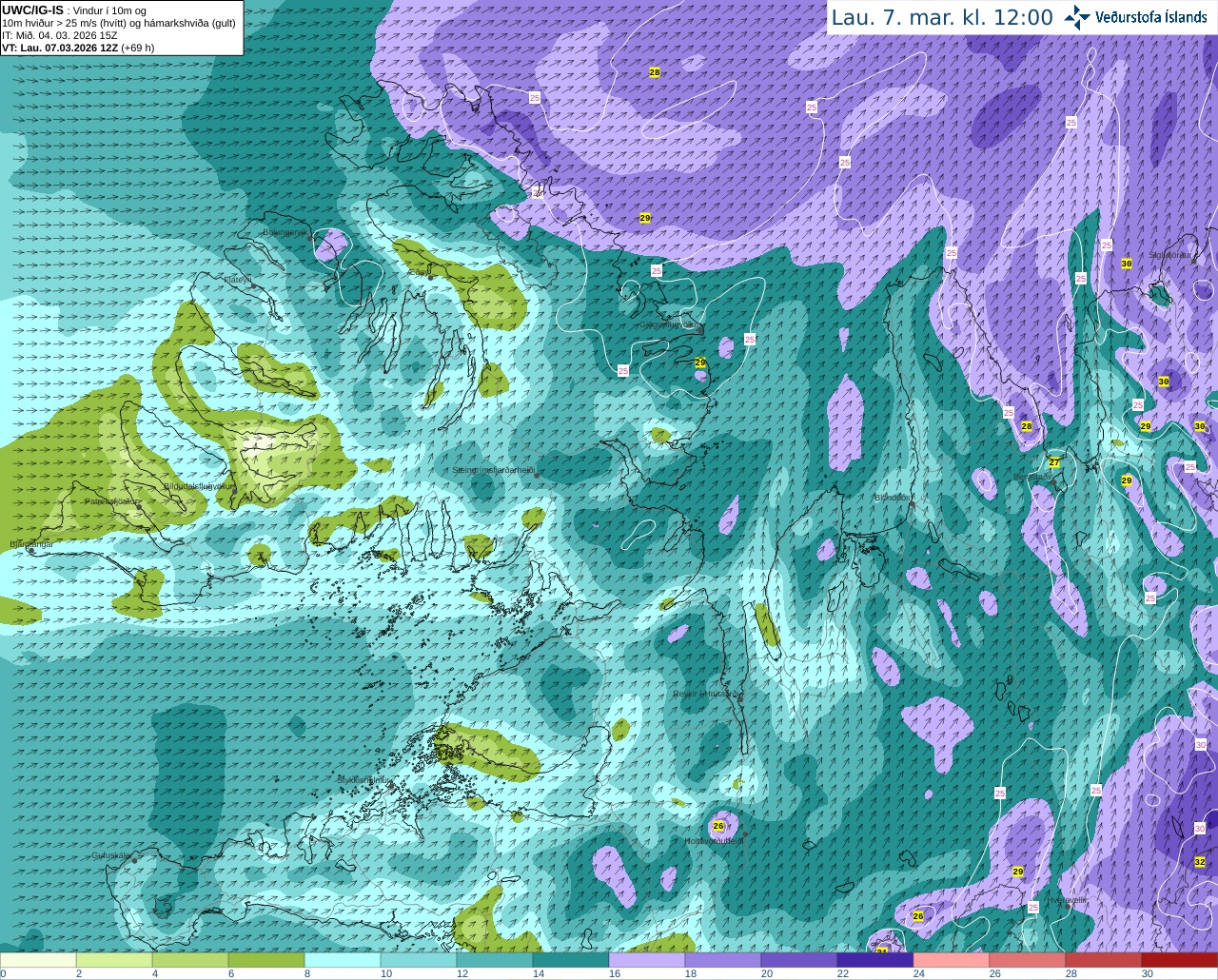This screenshot has width=1218, height=980.
Task: Click the Bjargtangar station label
Action: [x=30, y=544]
